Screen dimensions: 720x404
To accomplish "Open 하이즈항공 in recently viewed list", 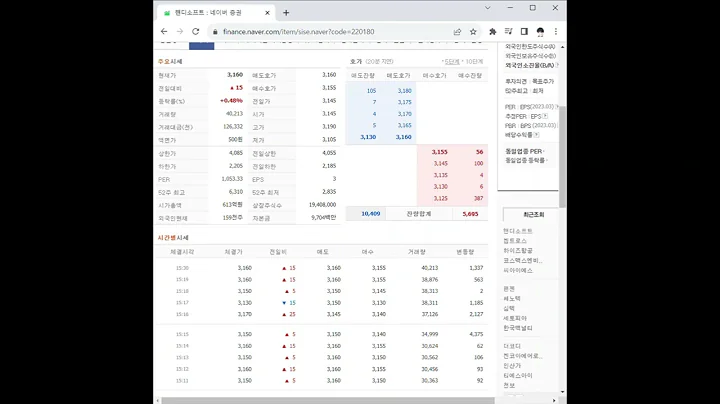I will 518,251.
